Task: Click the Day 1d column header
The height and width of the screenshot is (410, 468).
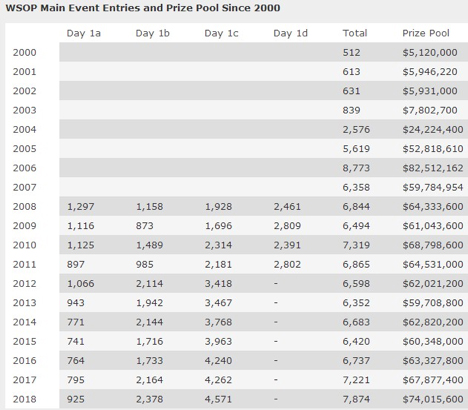Action: (290, 33)
